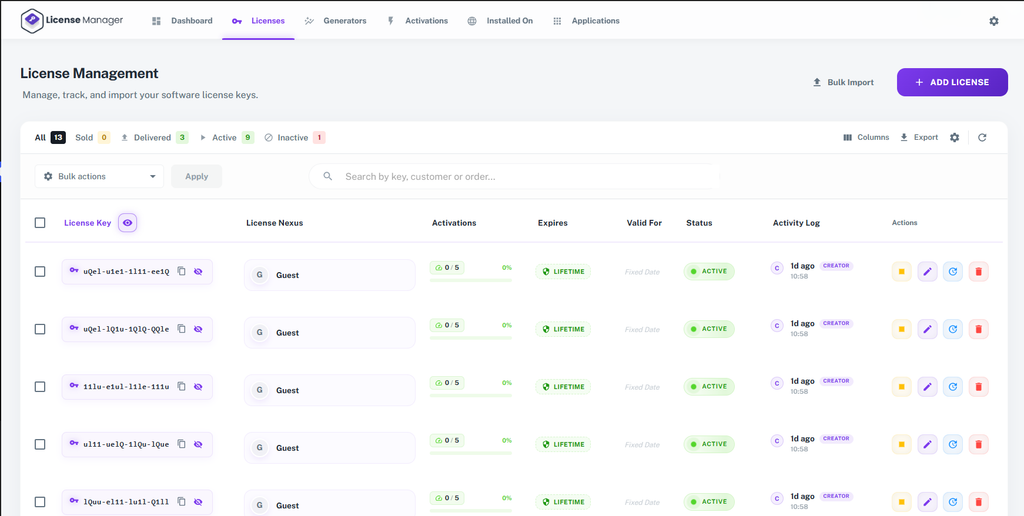Toggle eye-slash for key 11lu-e1ul-l1le-111u

199,386
